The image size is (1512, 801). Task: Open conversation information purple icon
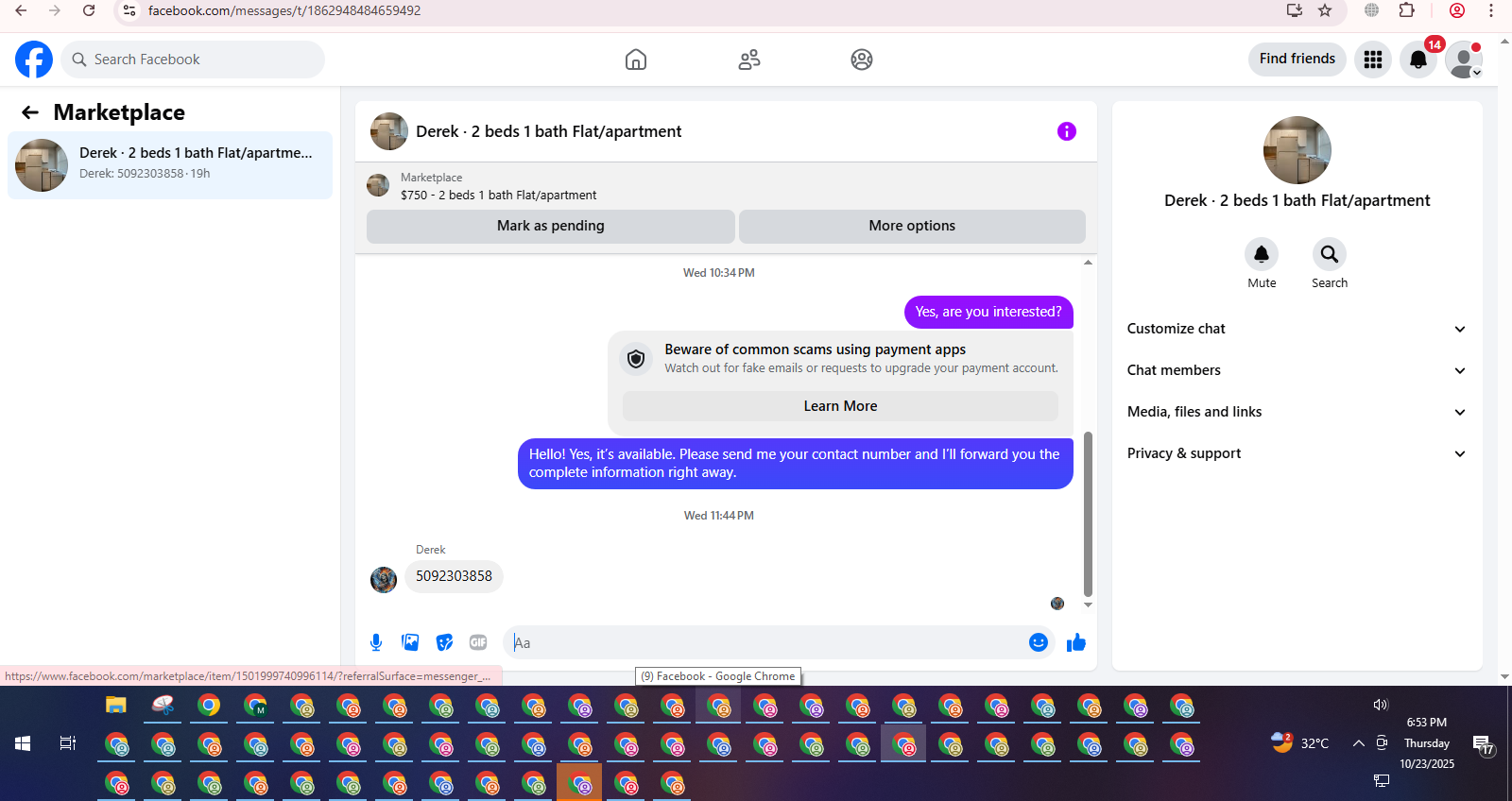[x=1067, y=131]
